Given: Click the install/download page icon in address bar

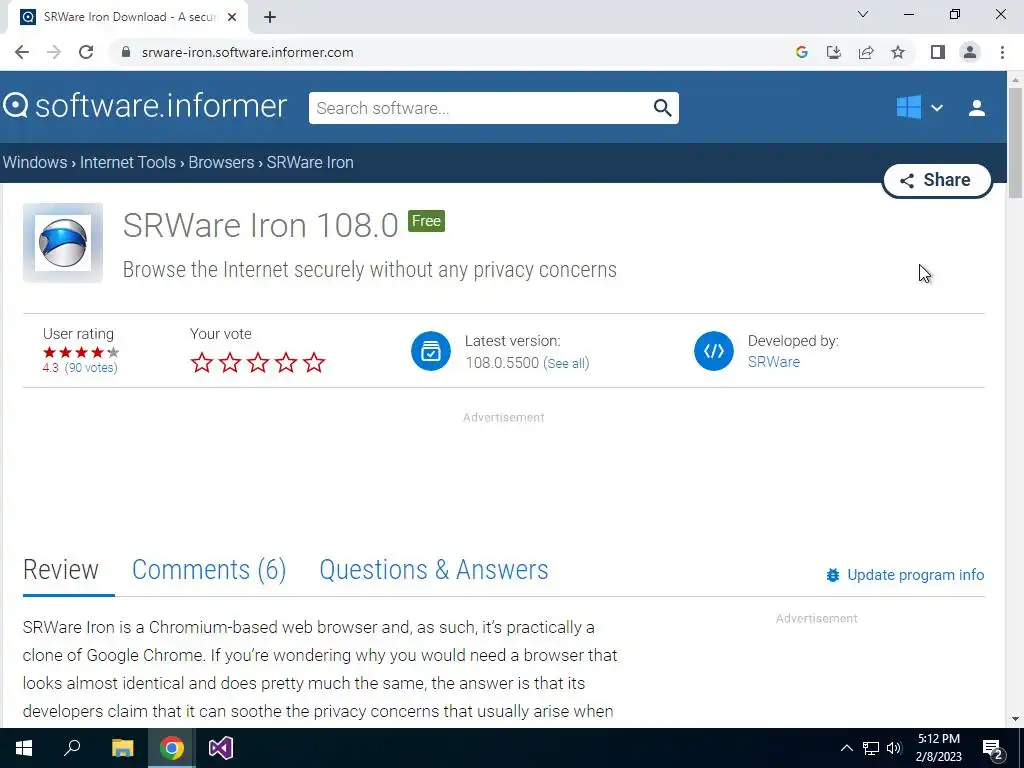Looking at the screenshot, I should [x=834, y=52].
